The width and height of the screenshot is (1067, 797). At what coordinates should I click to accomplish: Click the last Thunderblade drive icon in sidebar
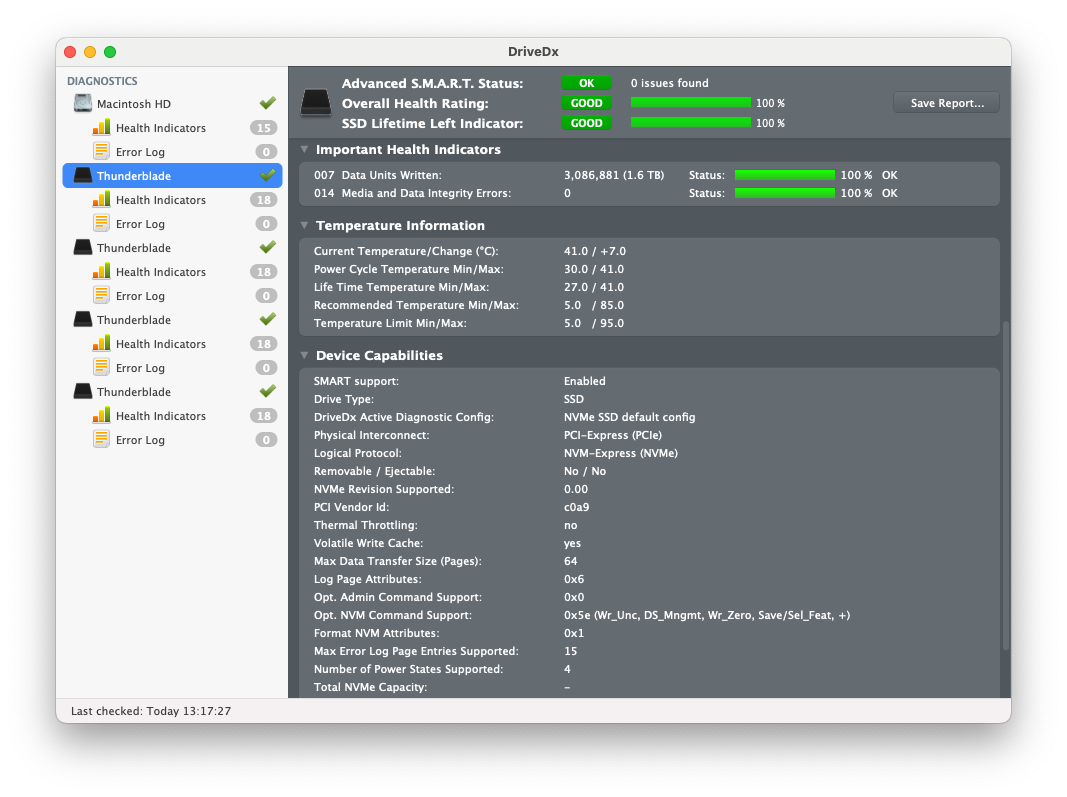[x=83, y=391]
